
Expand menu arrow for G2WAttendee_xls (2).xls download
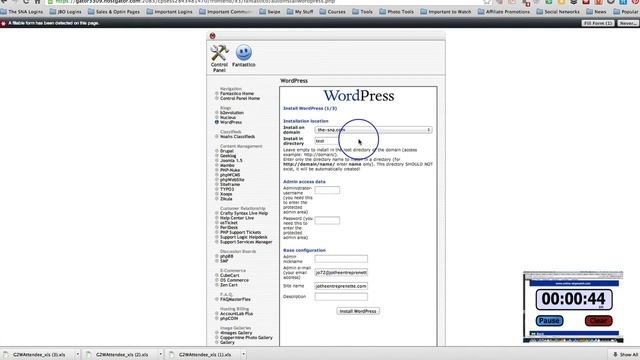(160, 354)
